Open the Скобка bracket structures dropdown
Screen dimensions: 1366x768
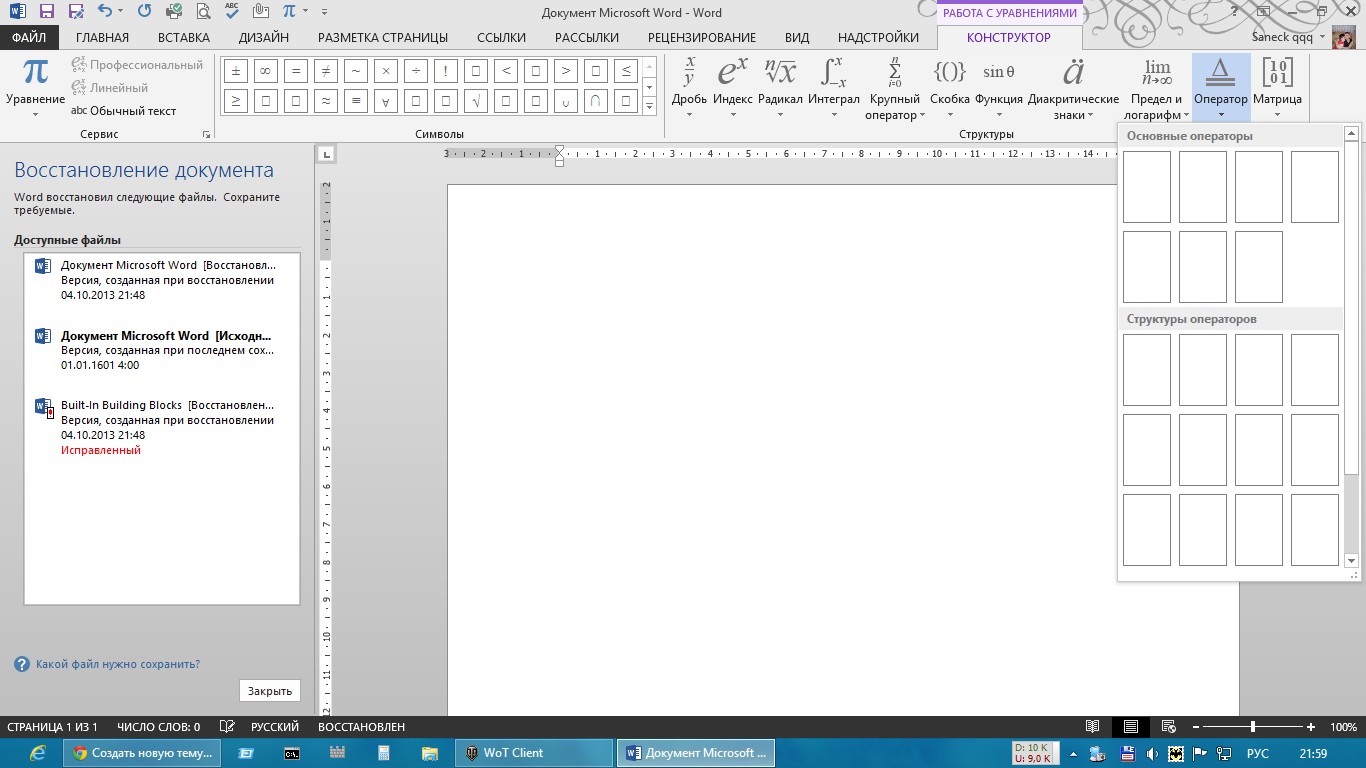pyautogui.click(x=949, y=89)
